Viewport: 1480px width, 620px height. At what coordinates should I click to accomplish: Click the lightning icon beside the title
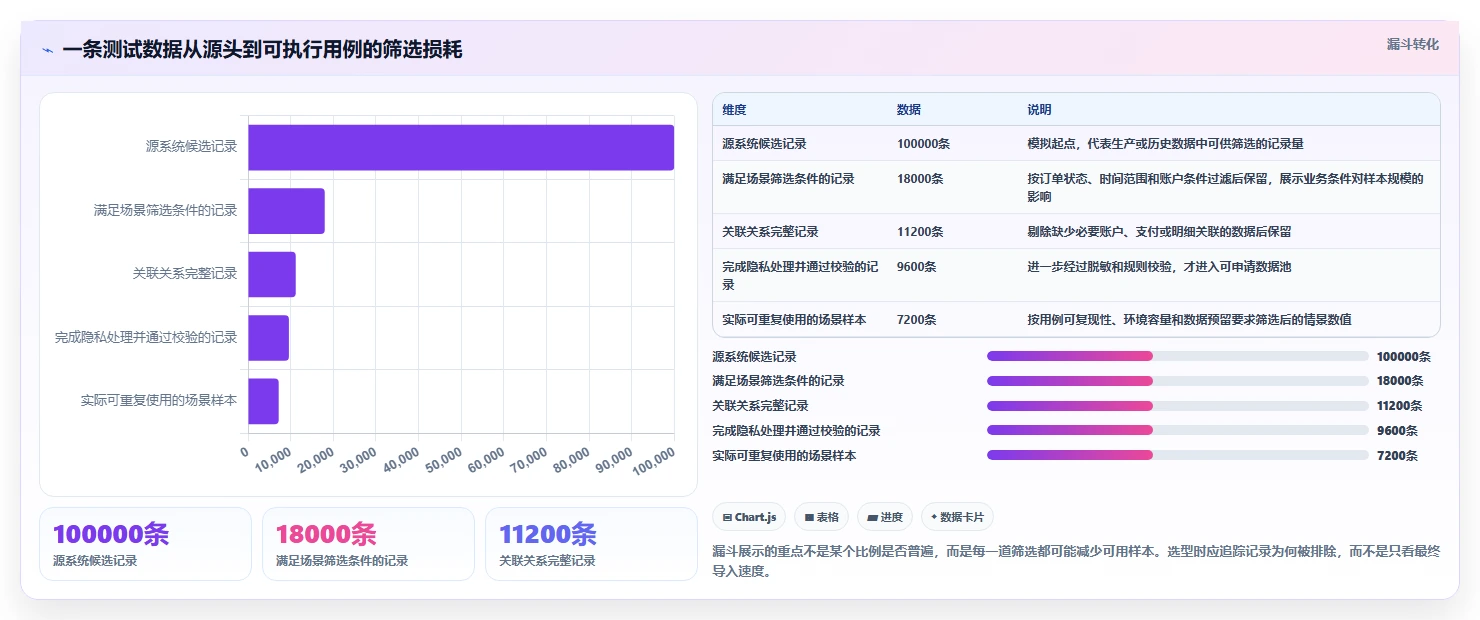tap(48, 50)
